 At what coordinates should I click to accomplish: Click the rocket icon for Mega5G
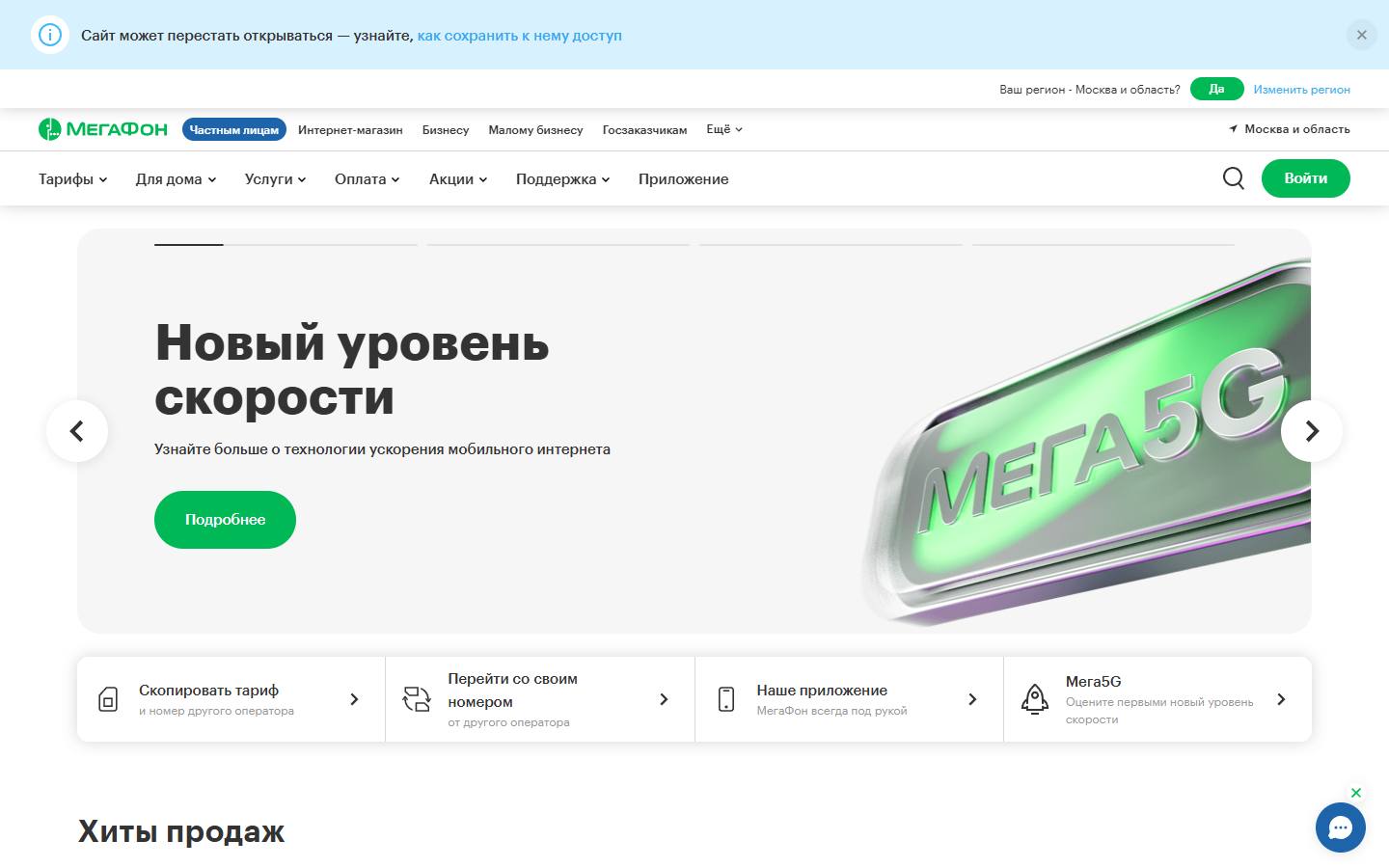pos(1035,699)
